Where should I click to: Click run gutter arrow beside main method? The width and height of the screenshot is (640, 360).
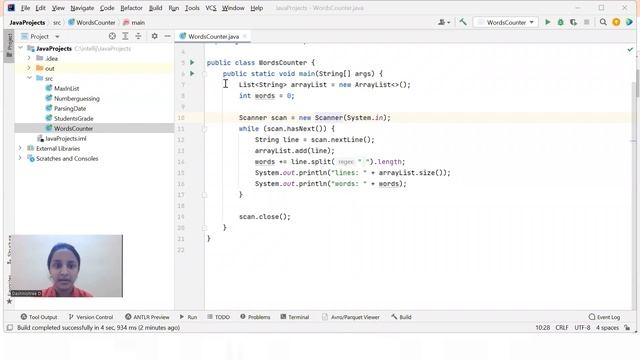[x=192, y=73]
